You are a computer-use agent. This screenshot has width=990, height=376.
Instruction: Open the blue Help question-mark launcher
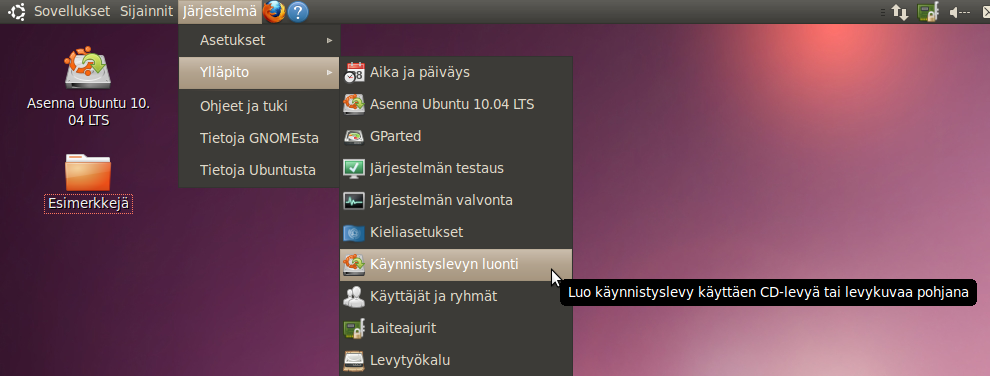pyautogui.click(x=298, y=11)
